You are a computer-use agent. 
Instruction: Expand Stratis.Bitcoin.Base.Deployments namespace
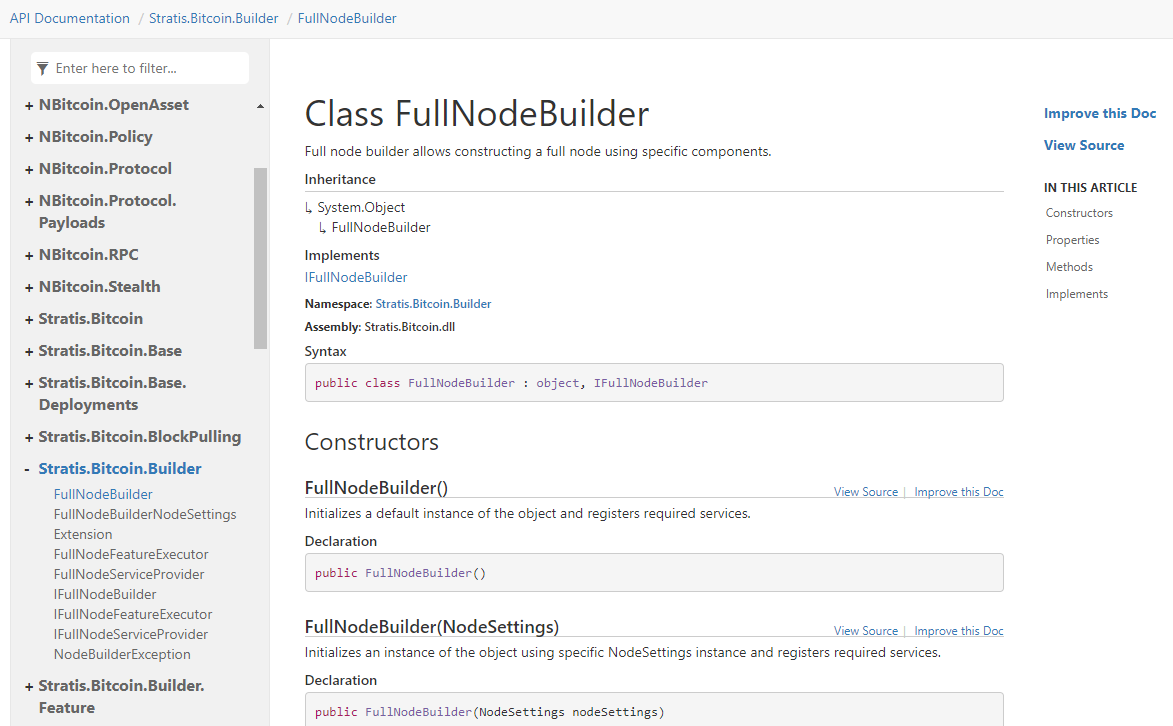[28, 384]
